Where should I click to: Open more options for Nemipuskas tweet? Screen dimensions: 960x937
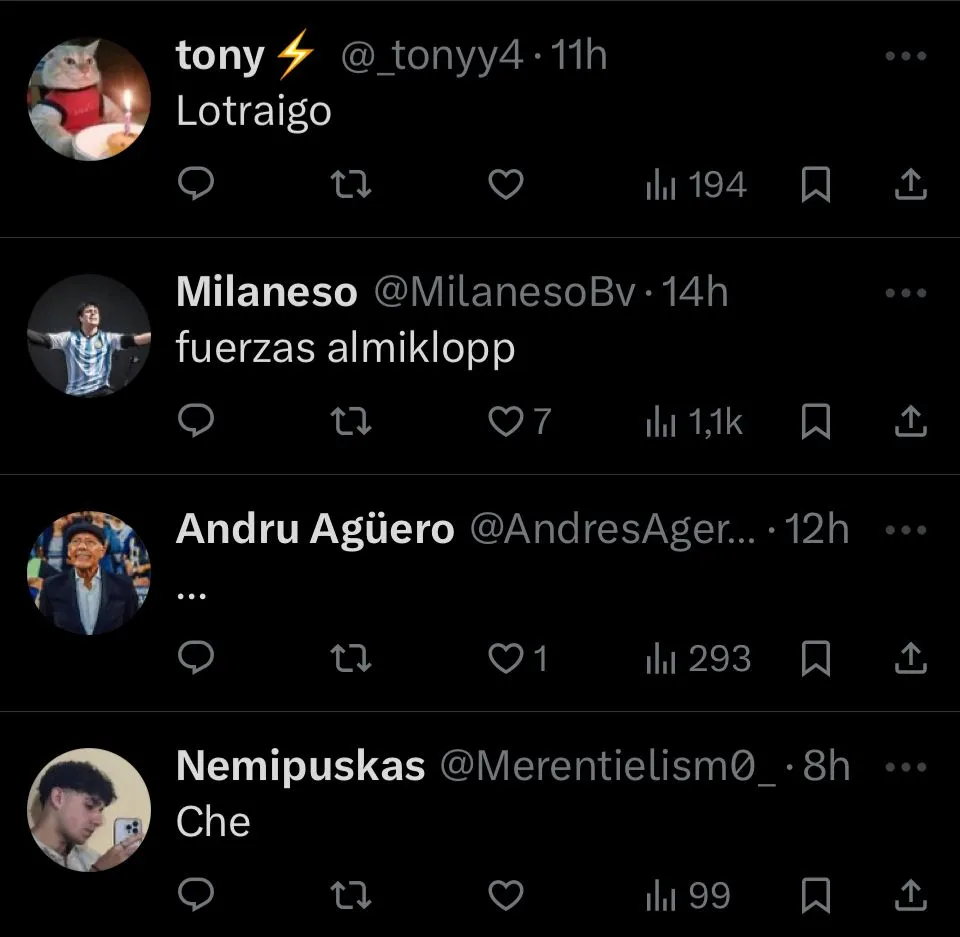[x=906, y=767]
